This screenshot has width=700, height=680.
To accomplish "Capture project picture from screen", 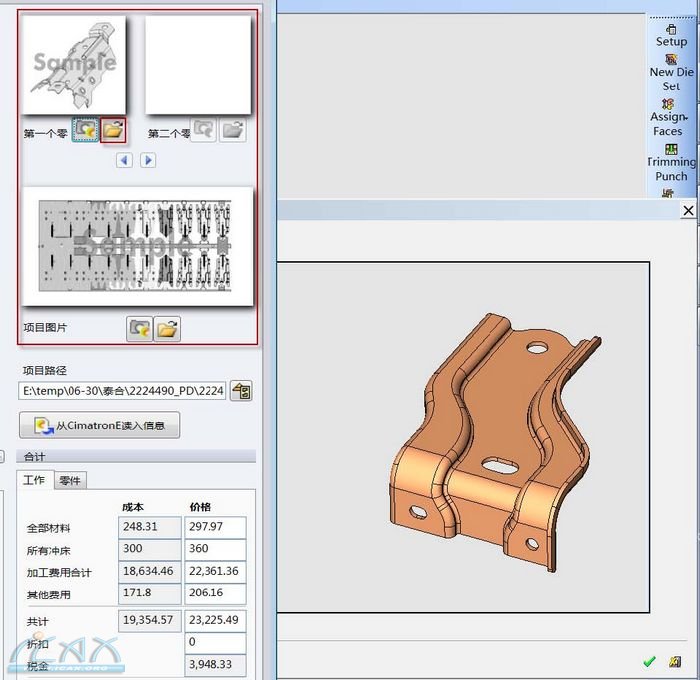I will click(139, 327).
